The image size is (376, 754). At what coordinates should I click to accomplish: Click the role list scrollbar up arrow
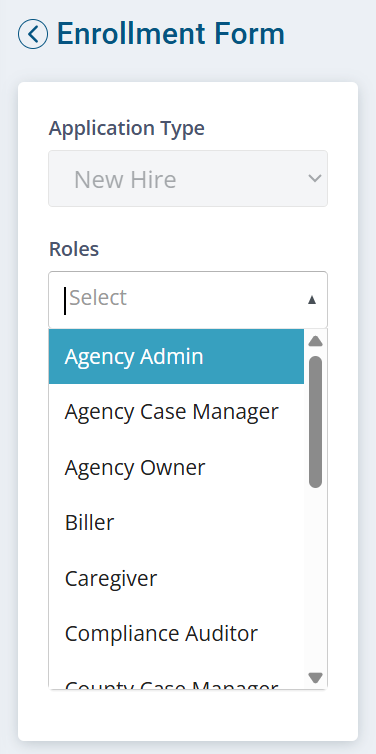coord(315,341)
